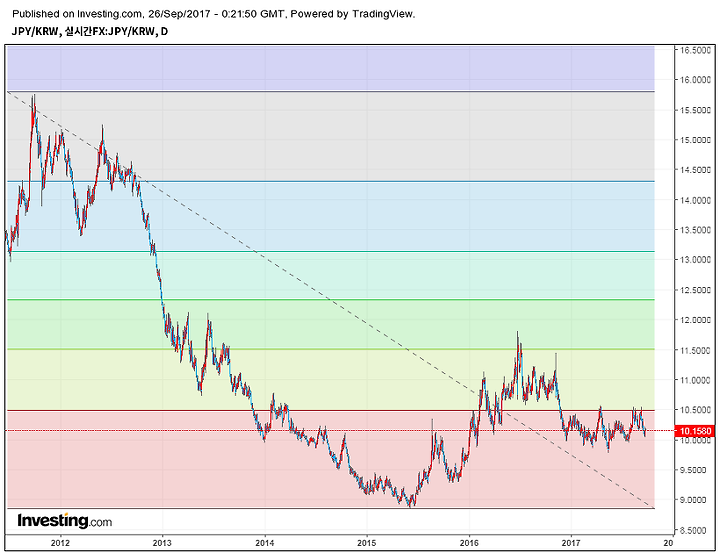Click the 2014 year label on the time axis
Image resolution: width=720 pixels, height=553 pixels.
coord(264,543)
